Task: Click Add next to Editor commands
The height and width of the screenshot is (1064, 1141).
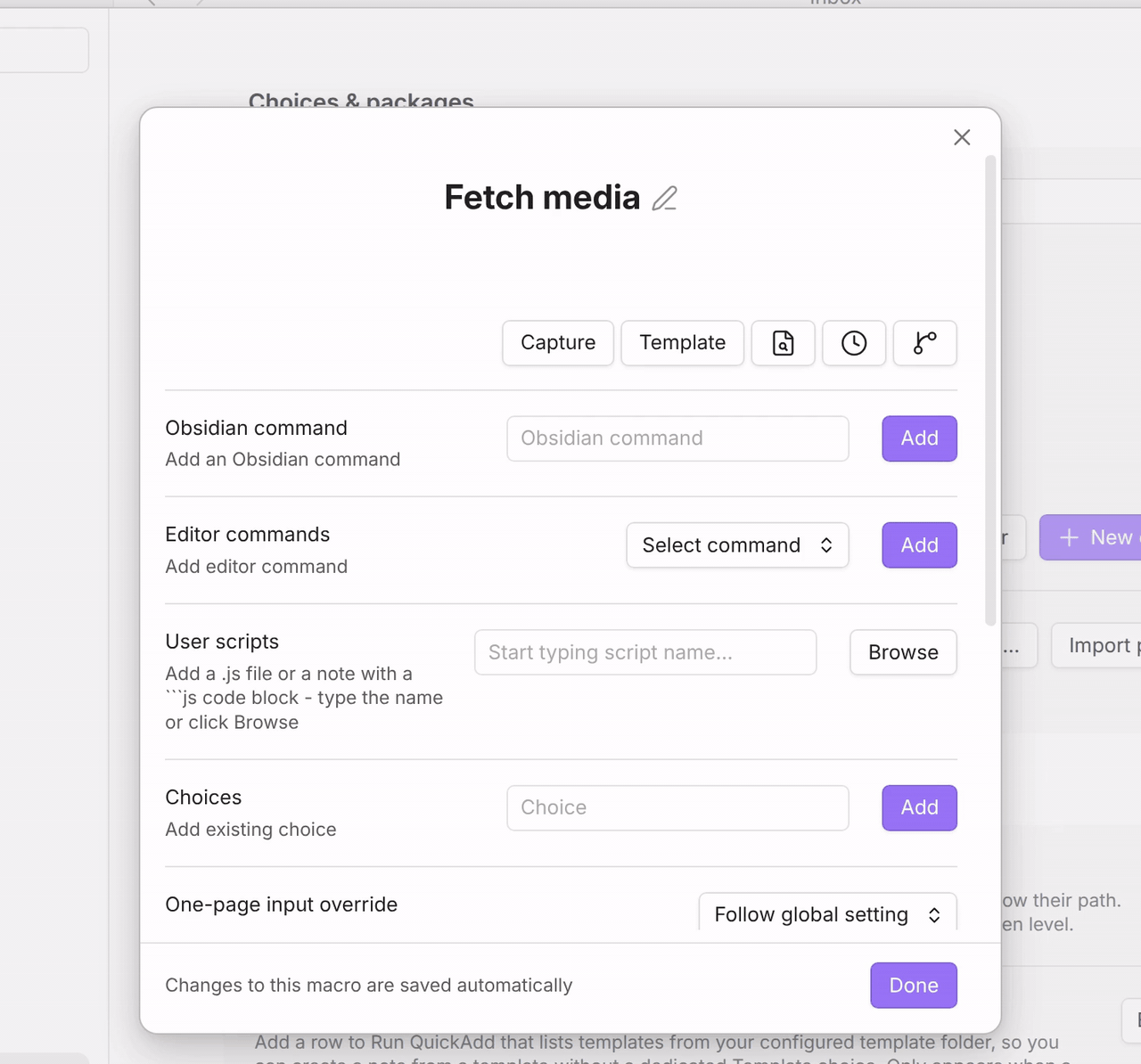Action: tap(920, 545)
